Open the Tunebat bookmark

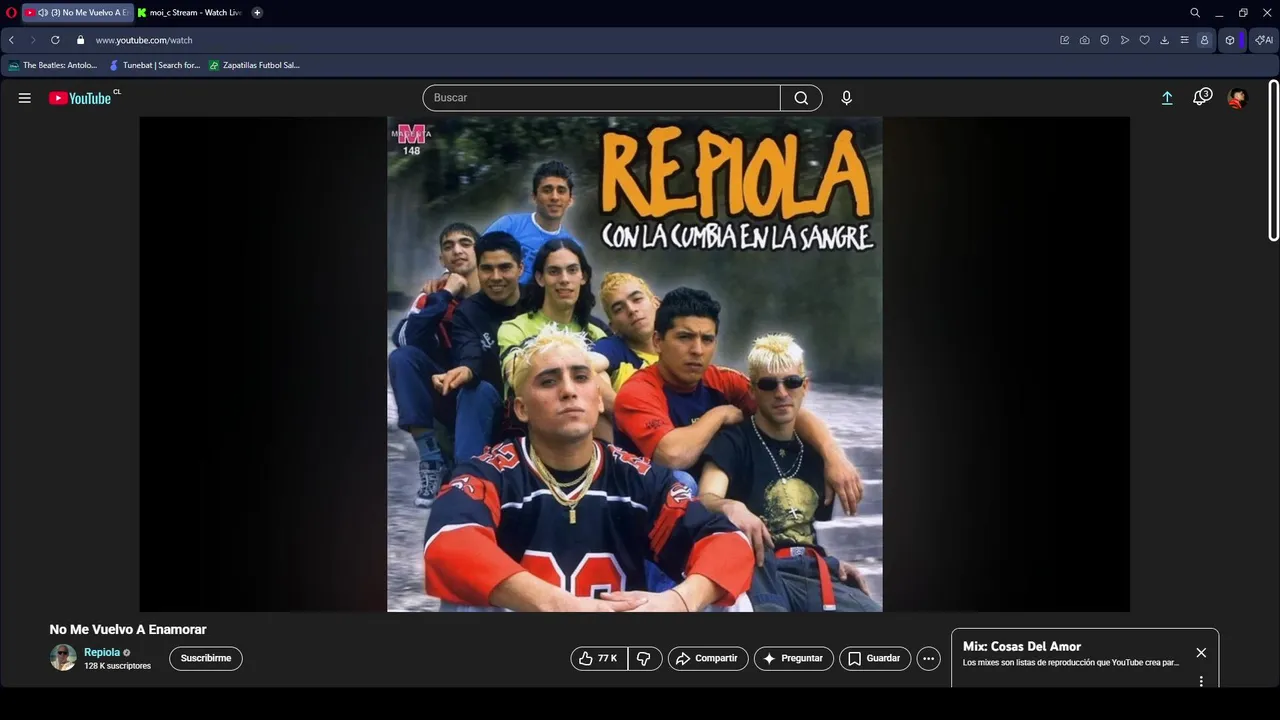(x=154, y=65)
